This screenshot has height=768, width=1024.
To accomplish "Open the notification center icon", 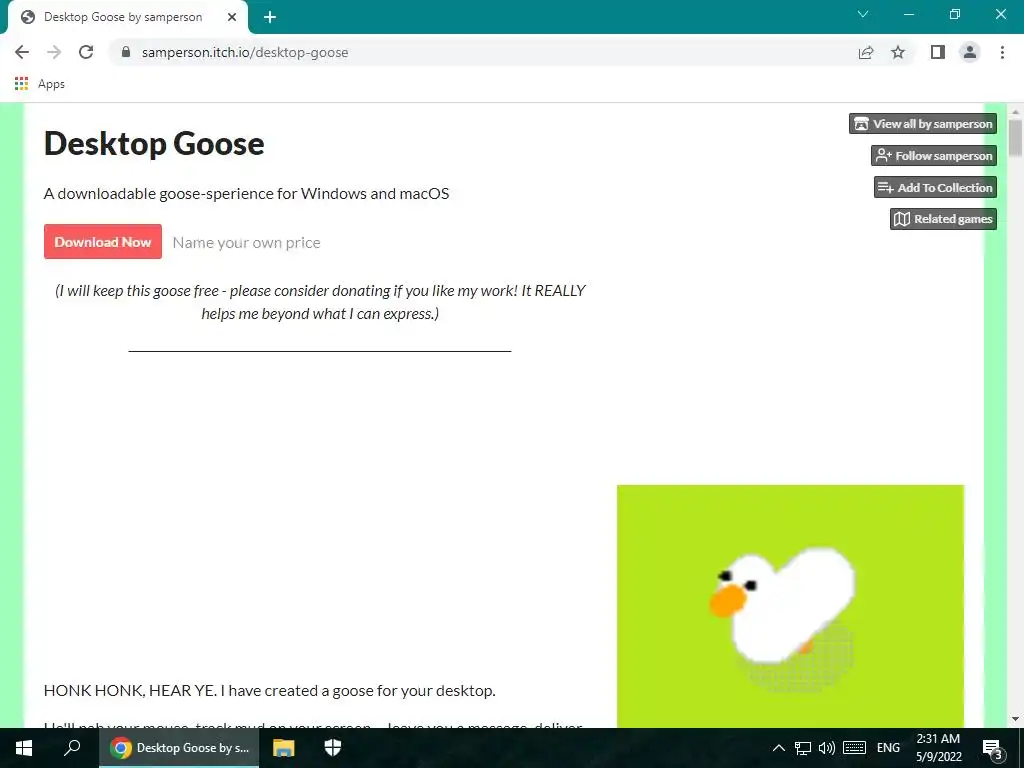I will tap(993, 749).
